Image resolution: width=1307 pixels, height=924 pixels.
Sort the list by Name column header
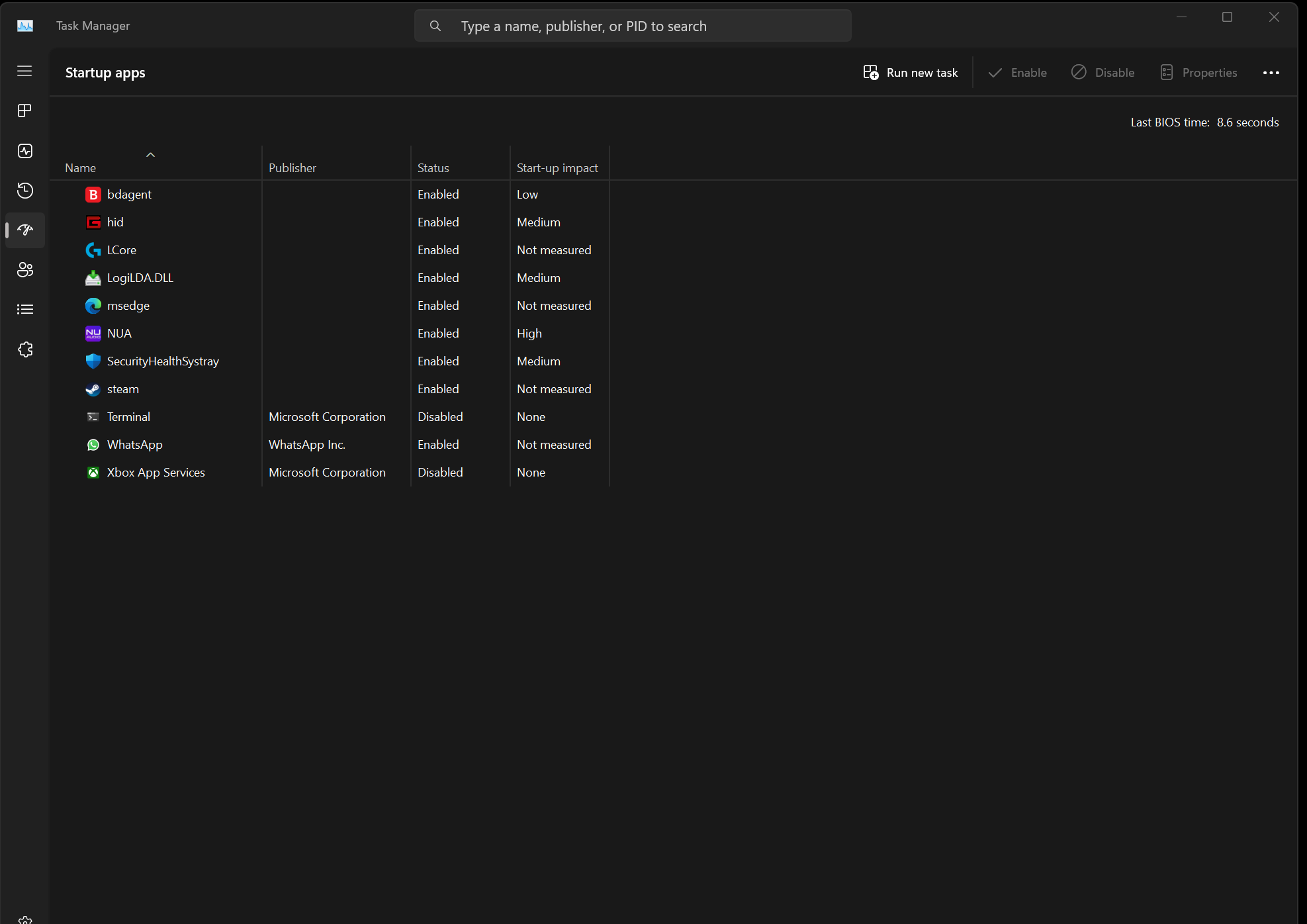pyautogui.click(x=81, y=168)
